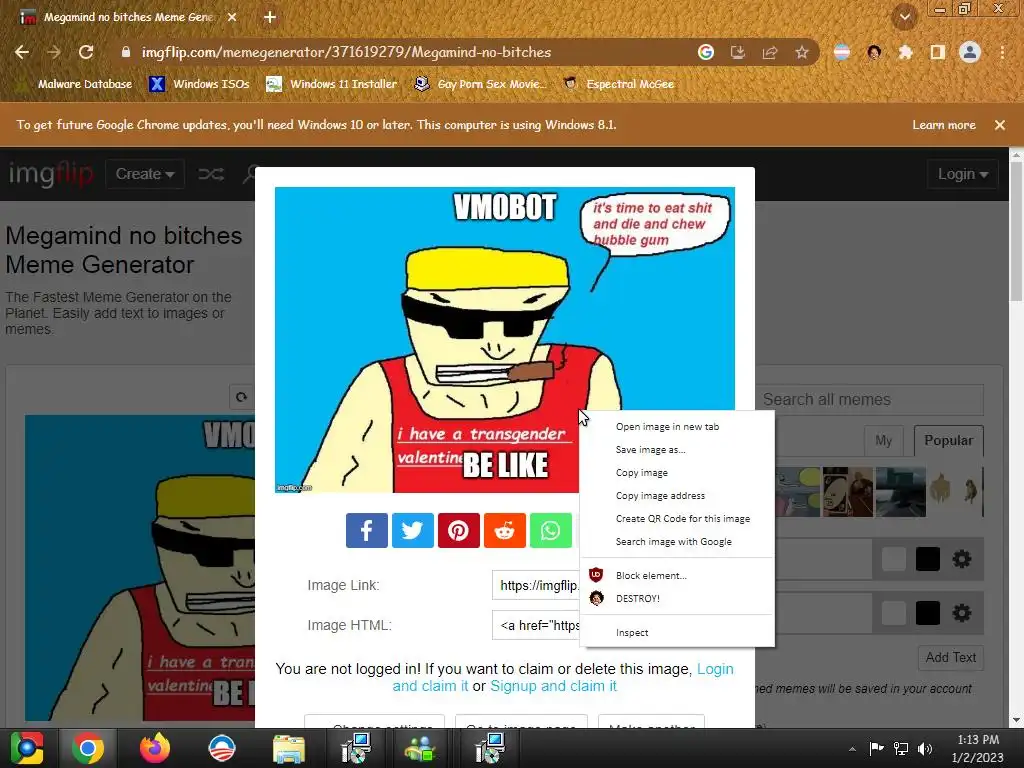This screenshot has height=768, width=1024.
Task: Click the Search all memes field
Action: (x=870, y=400)
